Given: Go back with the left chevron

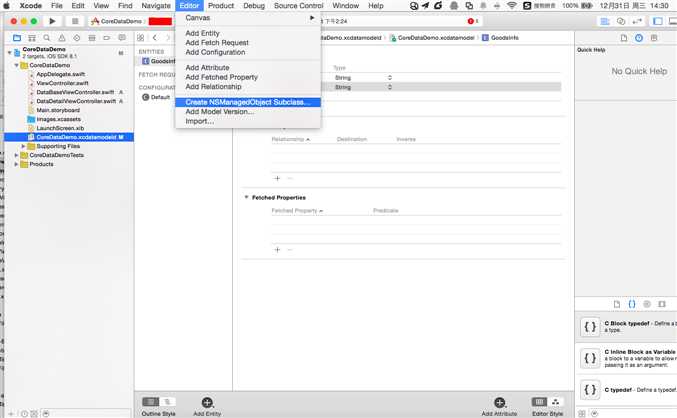Looking at the screenshot, I should pyautogui.click(x=155, y=38).
